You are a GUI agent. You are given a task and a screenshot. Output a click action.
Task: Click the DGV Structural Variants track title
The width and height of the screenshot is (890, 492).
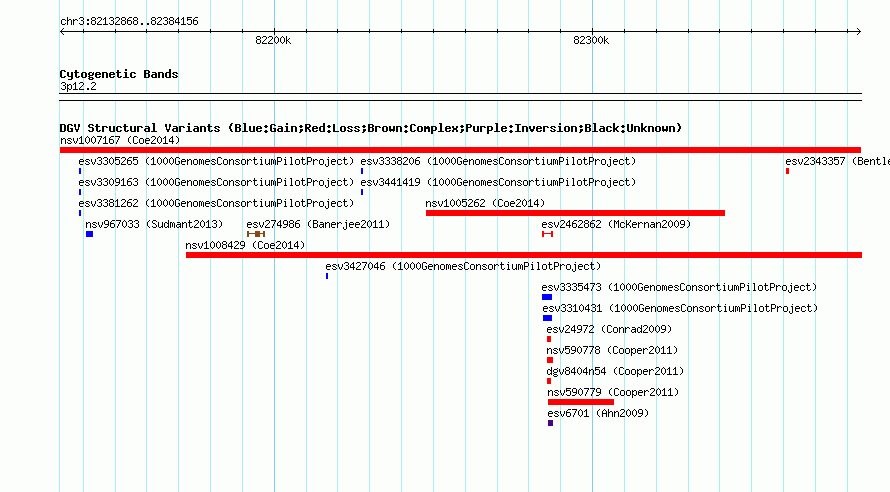coord(371,128)
